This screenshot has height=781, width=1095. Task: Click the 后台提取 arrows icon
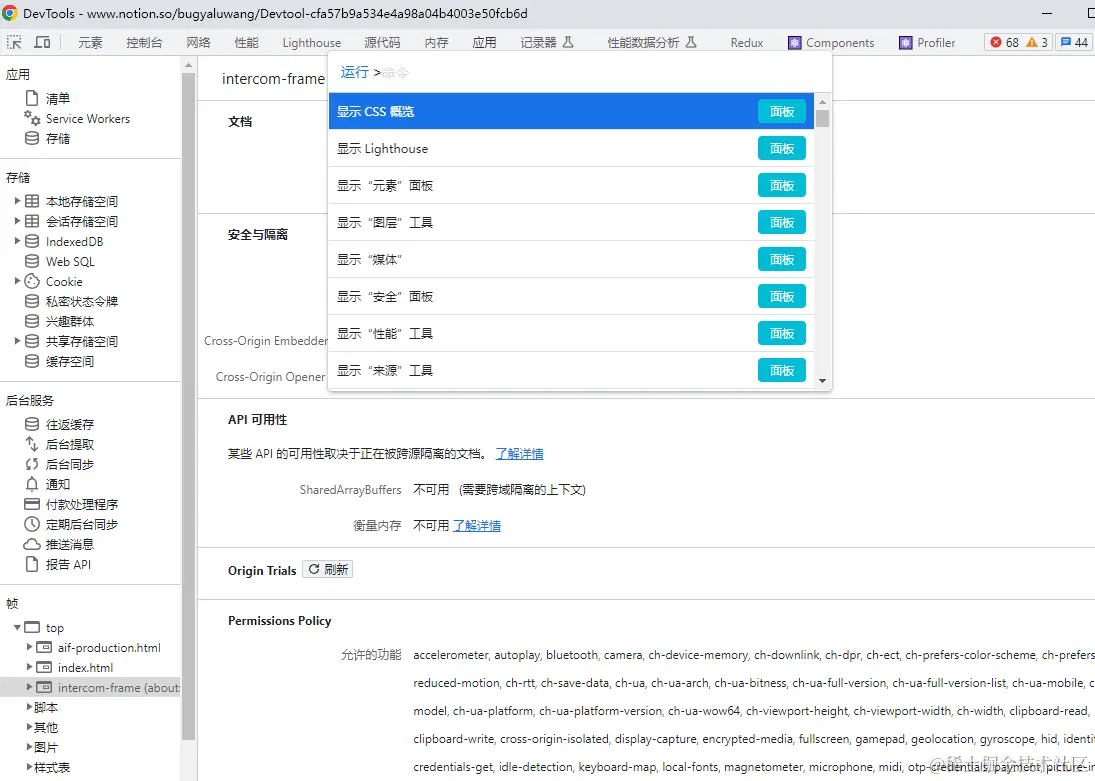[x=32, y=444]
